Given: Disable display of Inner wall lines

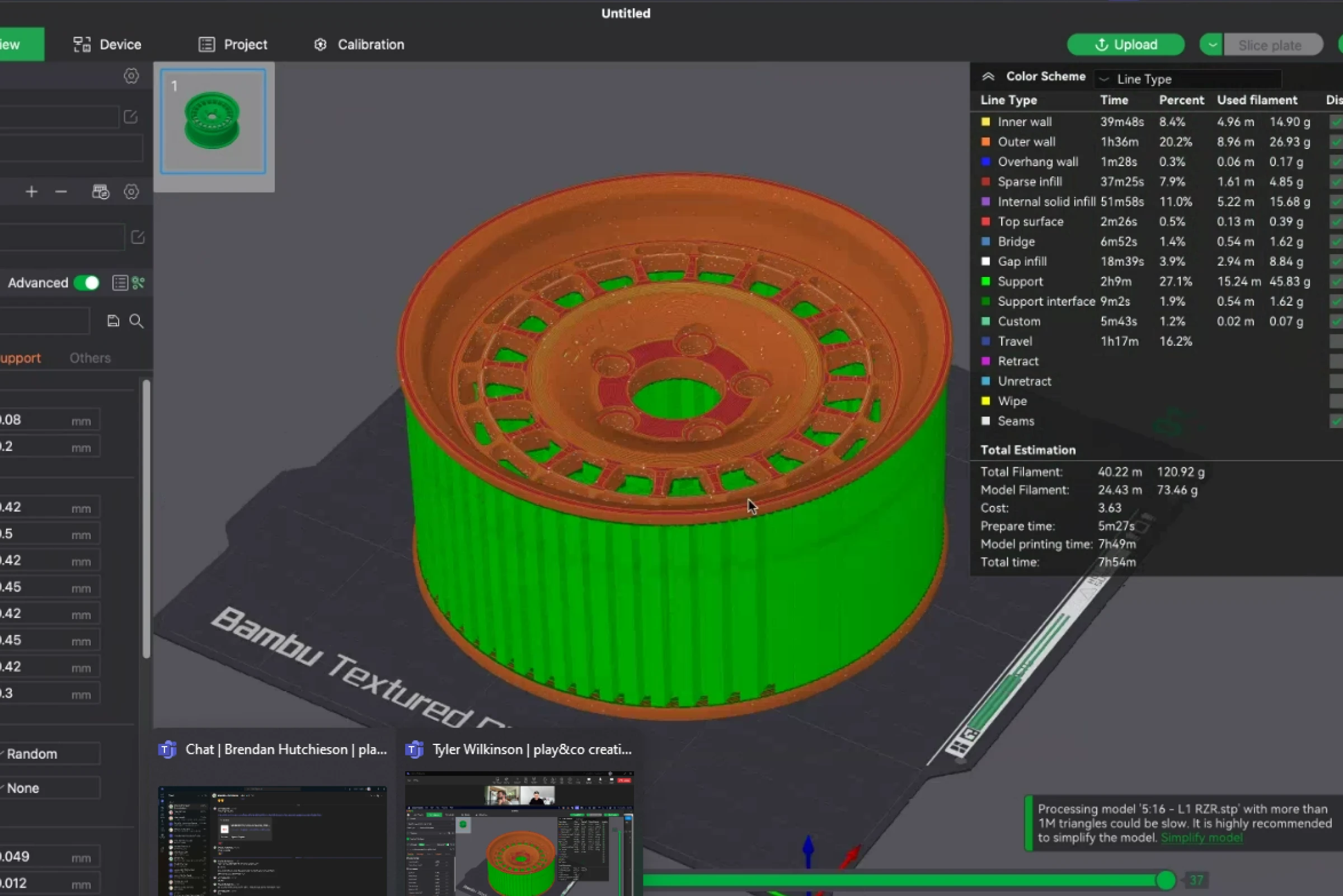Looking at the screenshot, I should click(1336, 121).
